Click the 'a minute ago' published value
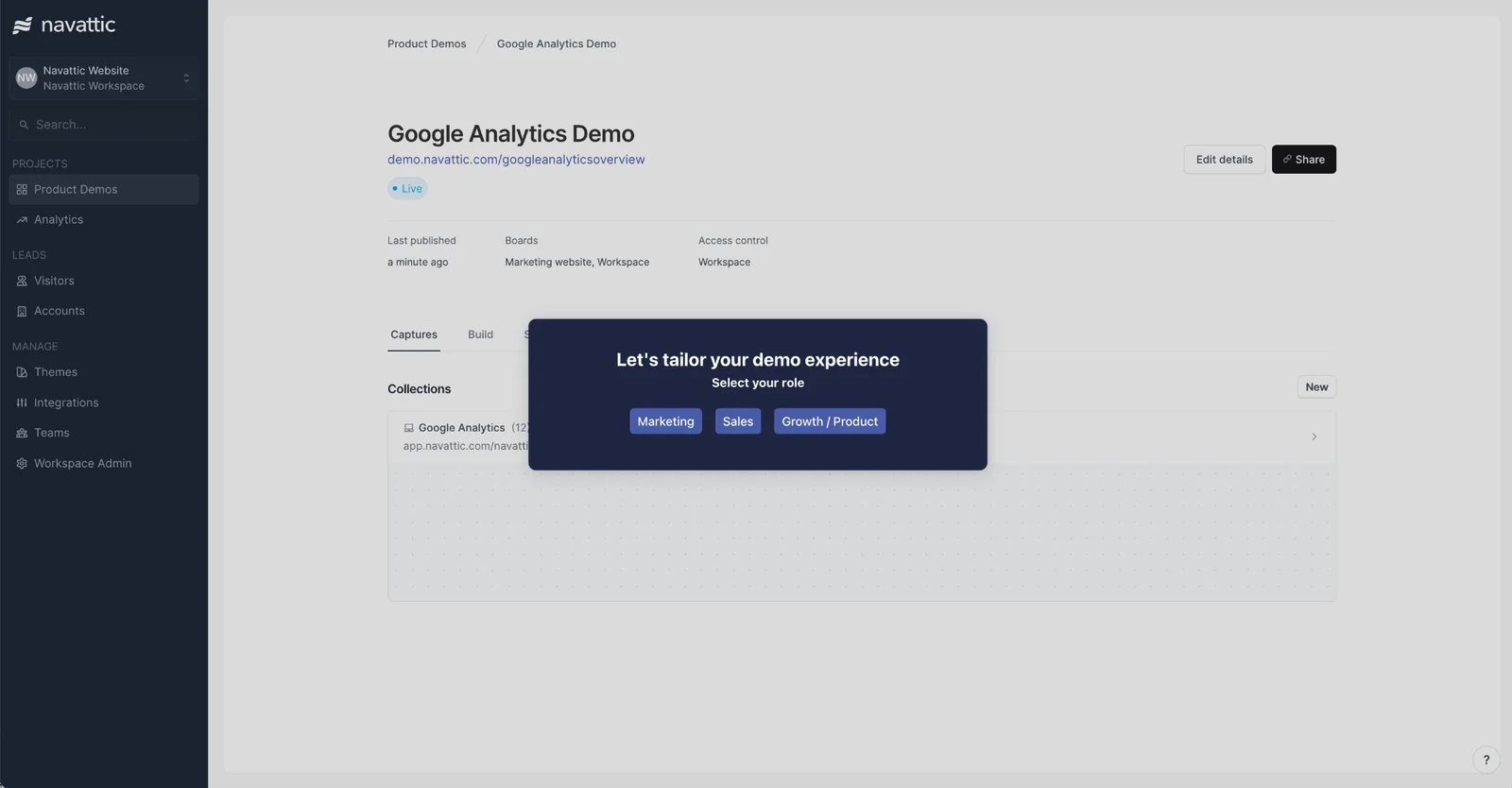This screenshot has height=788, width=1512. coord(418,263)
